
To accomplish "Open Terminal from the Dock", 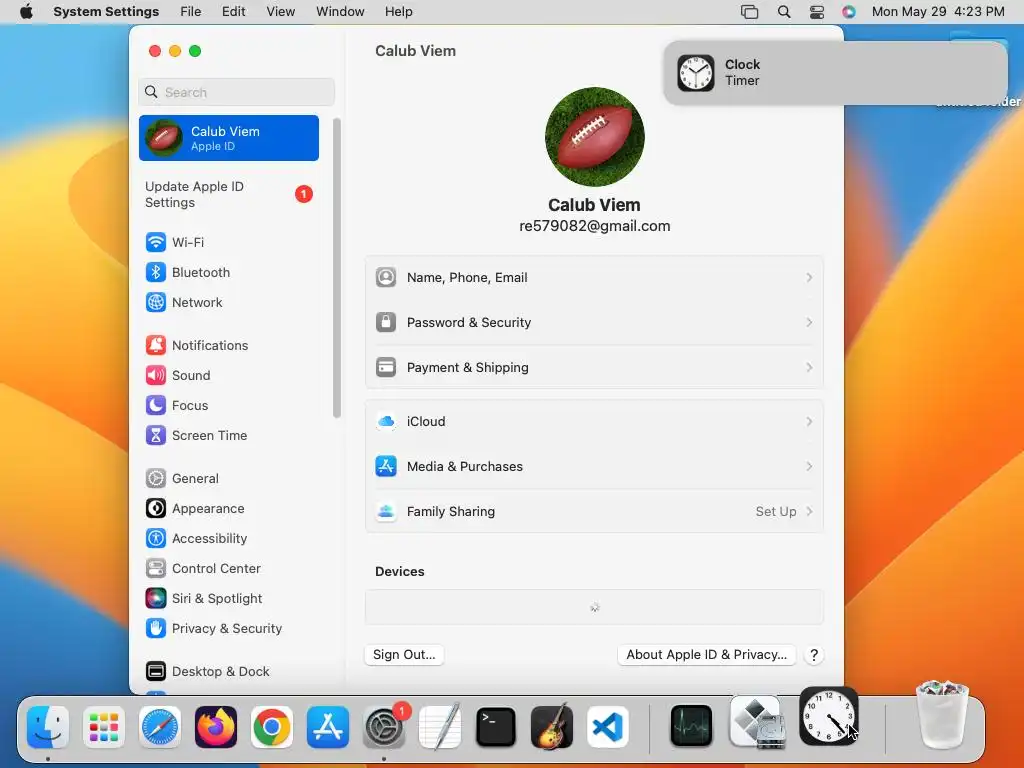I will tap(496, 726).
